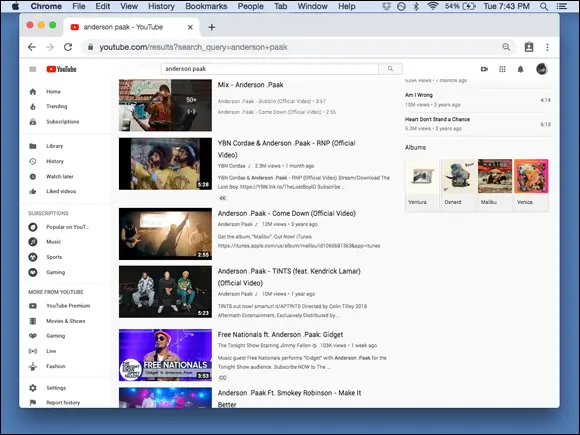Open The Tonight Show Starring Jimmy Fallon channel
The width and height of the screenshot is (580, 435).
click(x=264, y=345)
